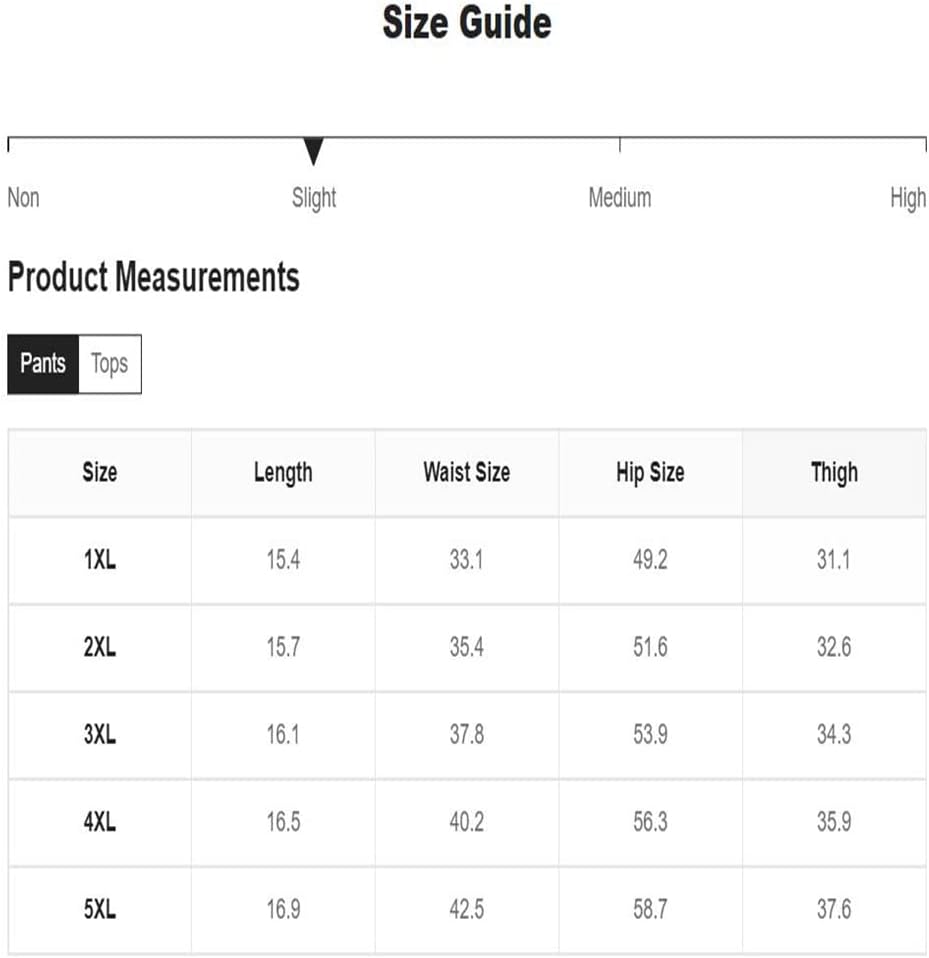Viewport: 929px width, 958px height.
Task: Click the Length column header
Action: pos(283,472)
